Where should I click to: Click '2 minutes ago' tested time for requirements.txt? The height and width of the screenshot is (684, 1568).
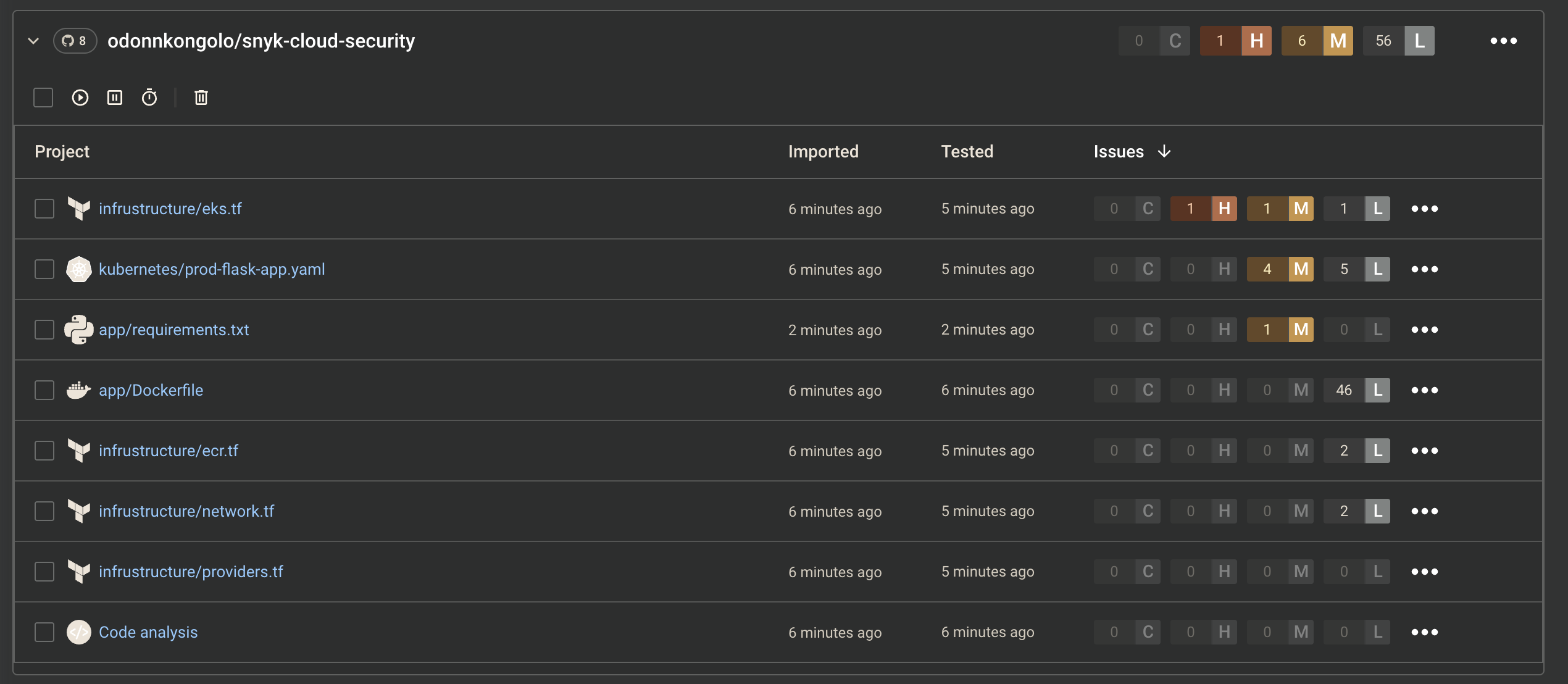tap(987, 330)
